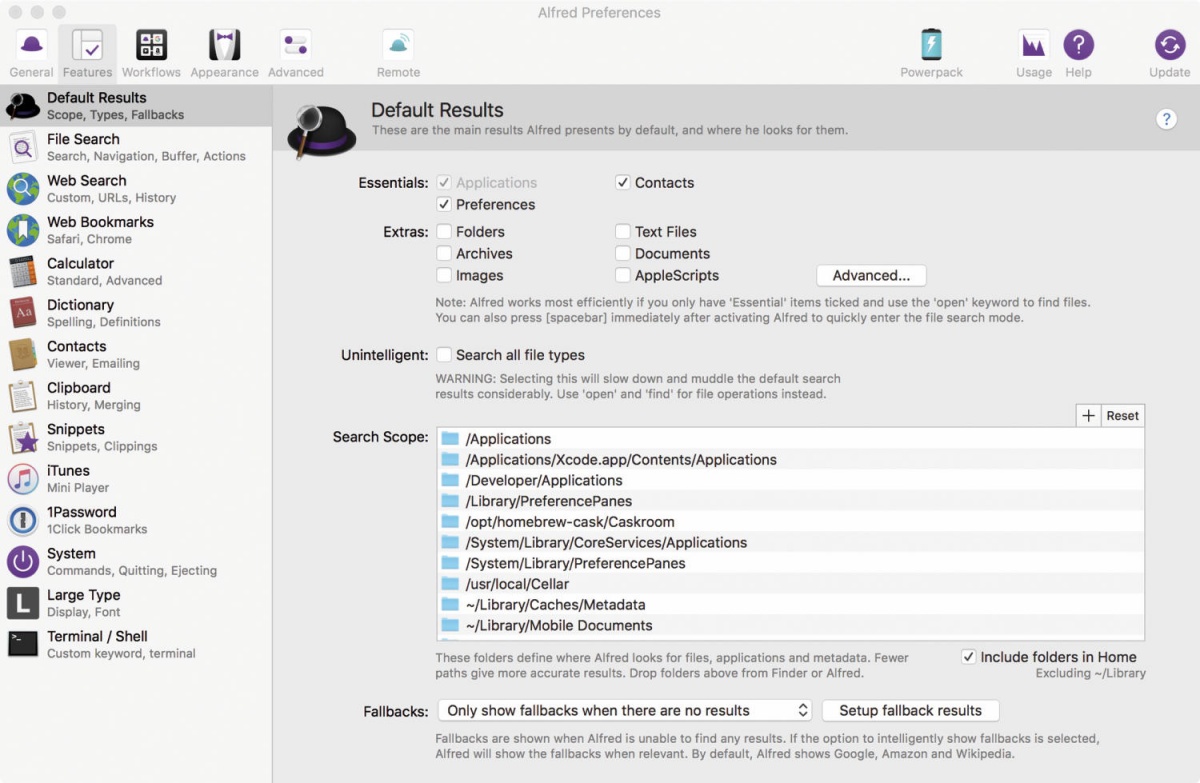Image resolution: width=1200 pixels, height=783 pixels.
Task: Toggle the Contacts essentials checkbox
Action: coord(622,183)
